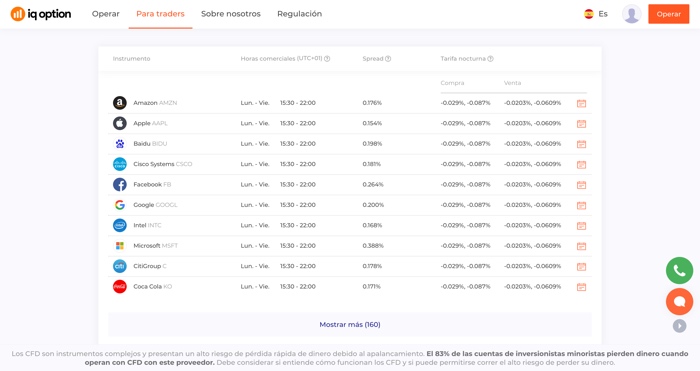Screen dimensions: 700x371
Task: Open the calendar icon in Intel row
Action: (581, 226)
